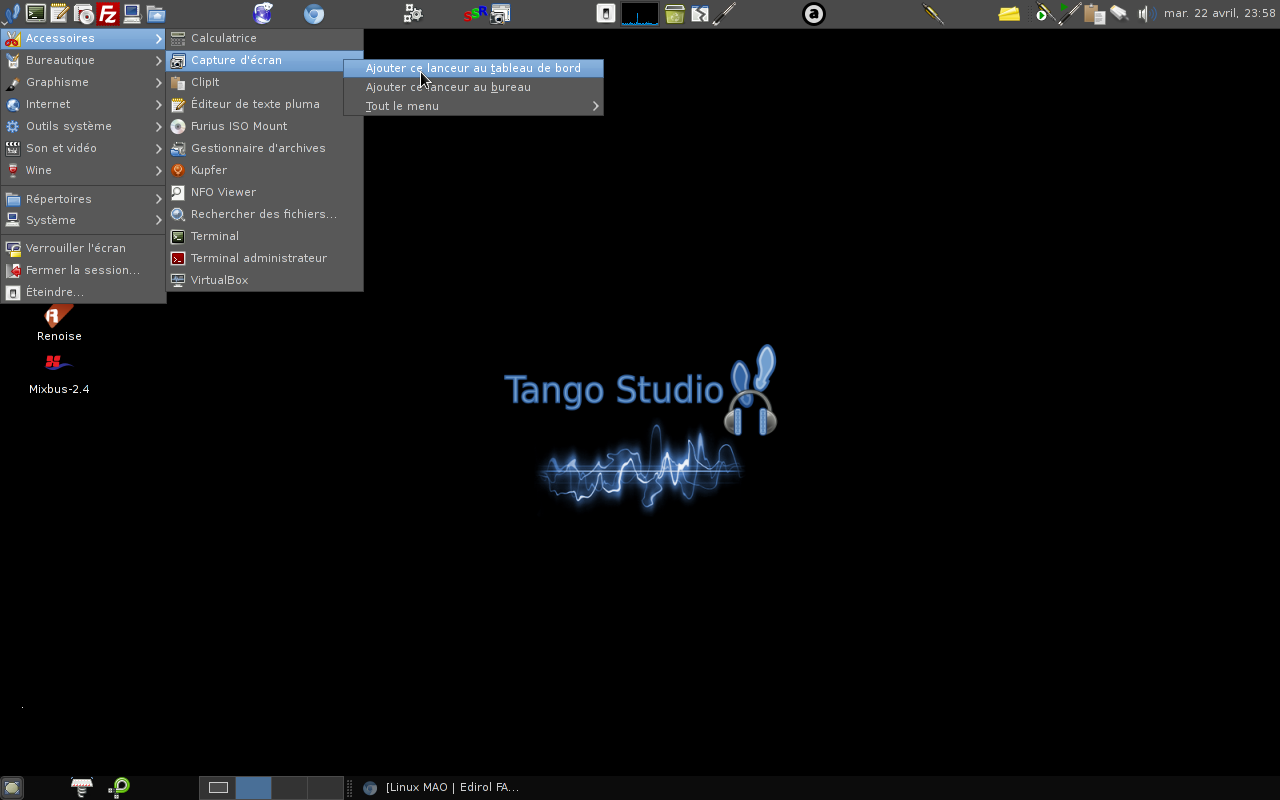Click the date and time clock
Screen dimensions: 1280x800
pyautogui.click(x=1219, y=14)
